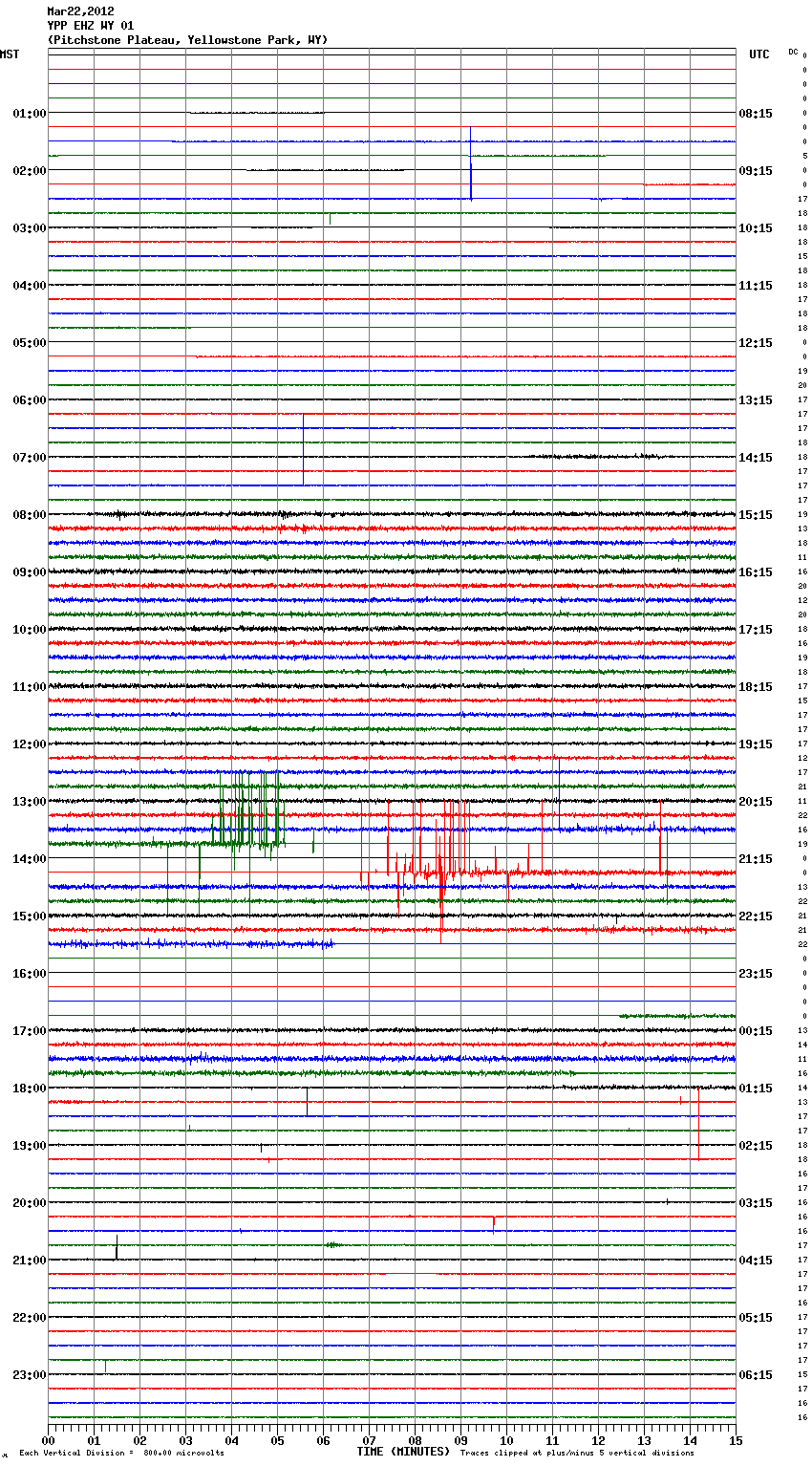Click the date label Mar22,2012

[80, 11]
